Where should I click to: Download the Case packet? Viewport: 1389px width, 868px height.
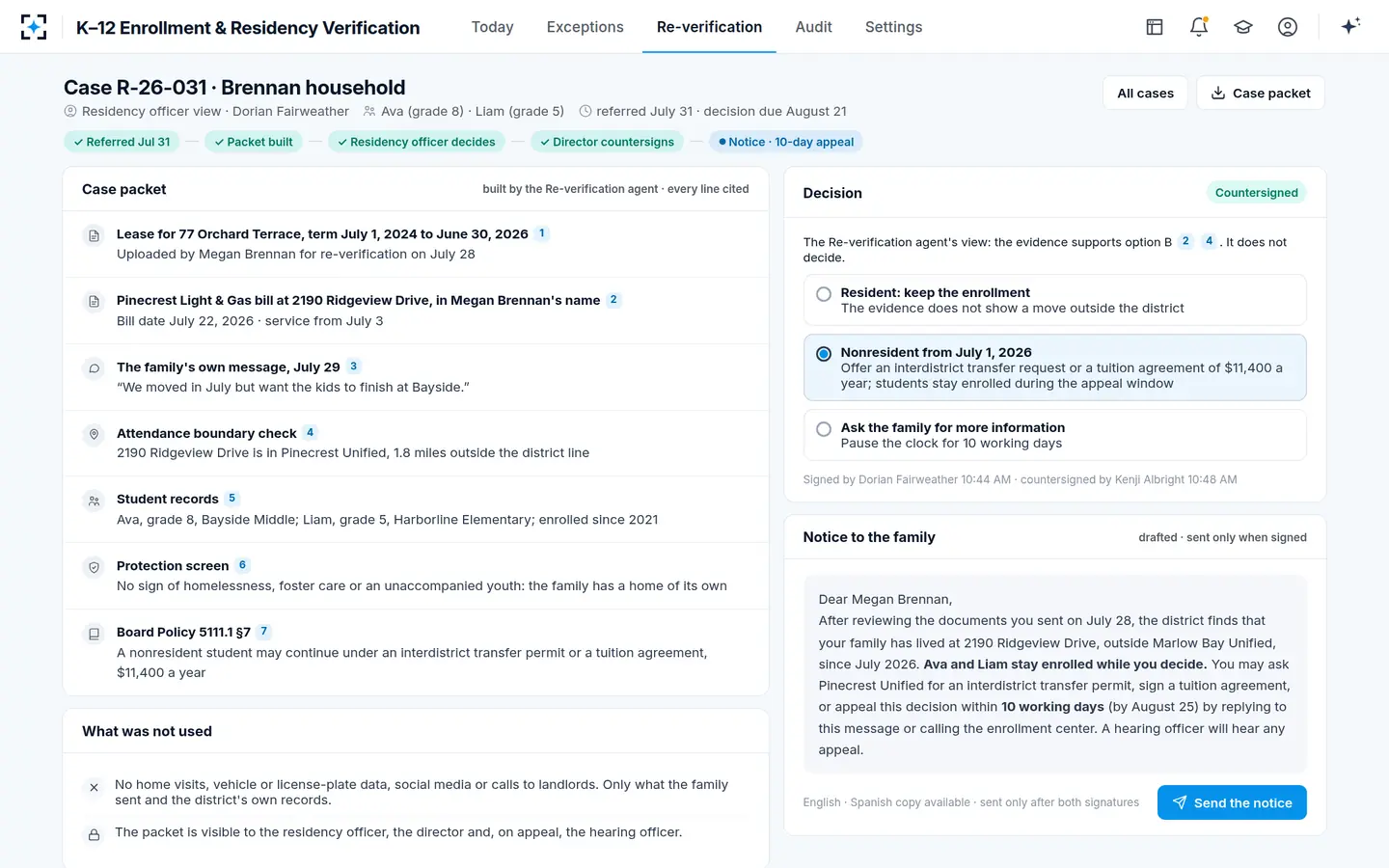pyautogui.click(x=1261, y=93)
